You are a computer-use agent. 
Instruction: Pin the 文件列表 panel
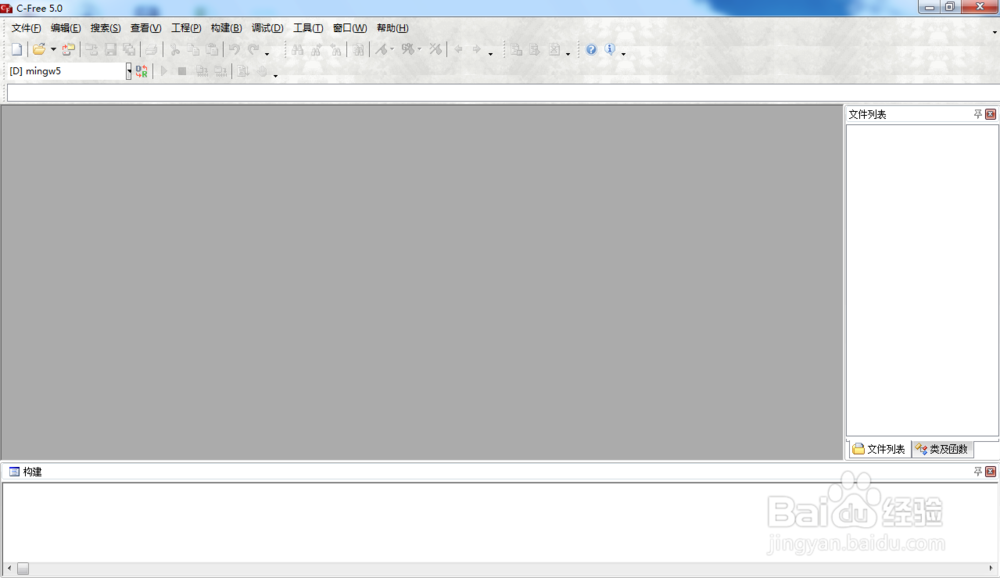pyautogui.click(x=978, y=114)
